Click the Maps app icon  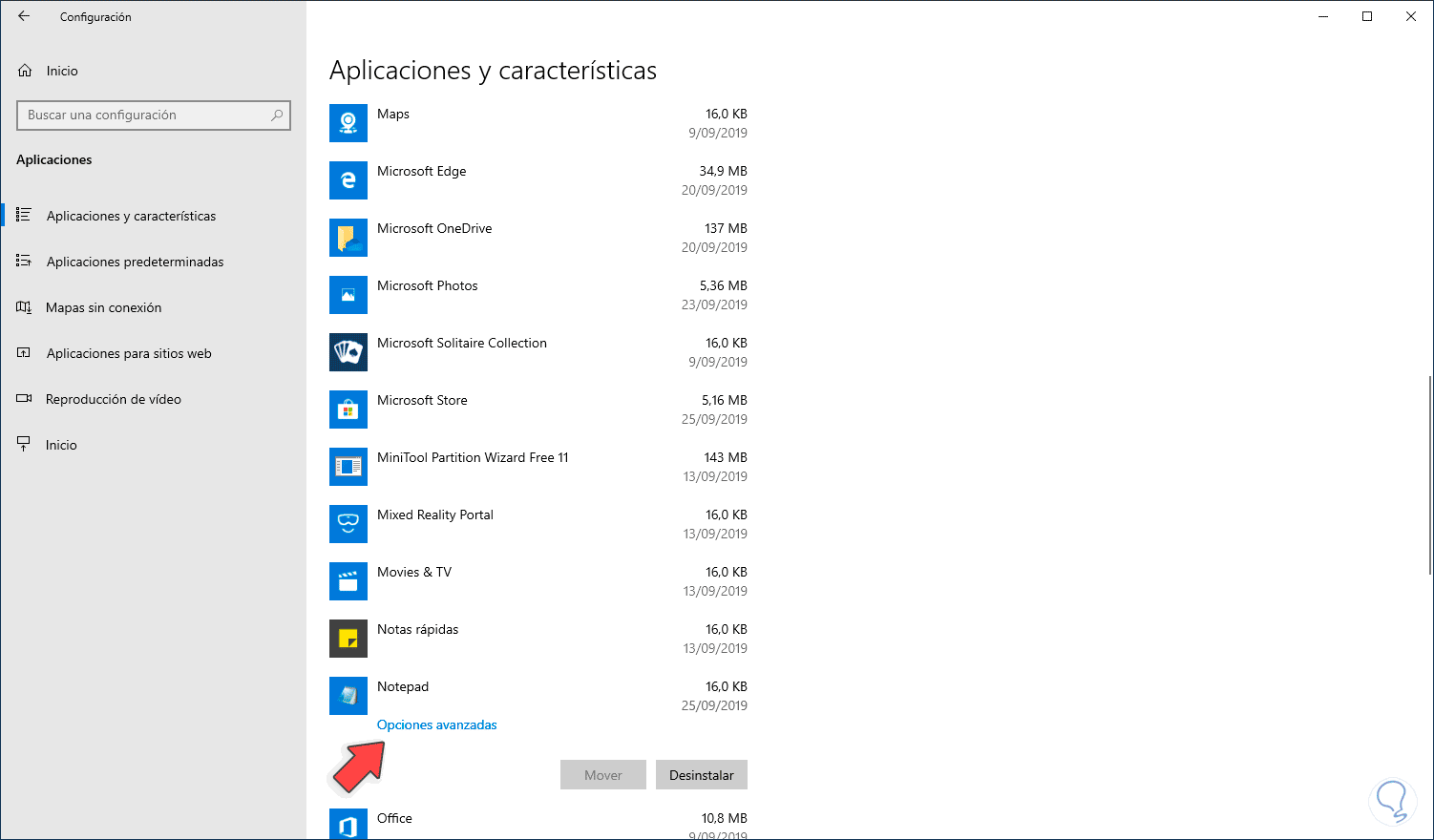[348, 123]
